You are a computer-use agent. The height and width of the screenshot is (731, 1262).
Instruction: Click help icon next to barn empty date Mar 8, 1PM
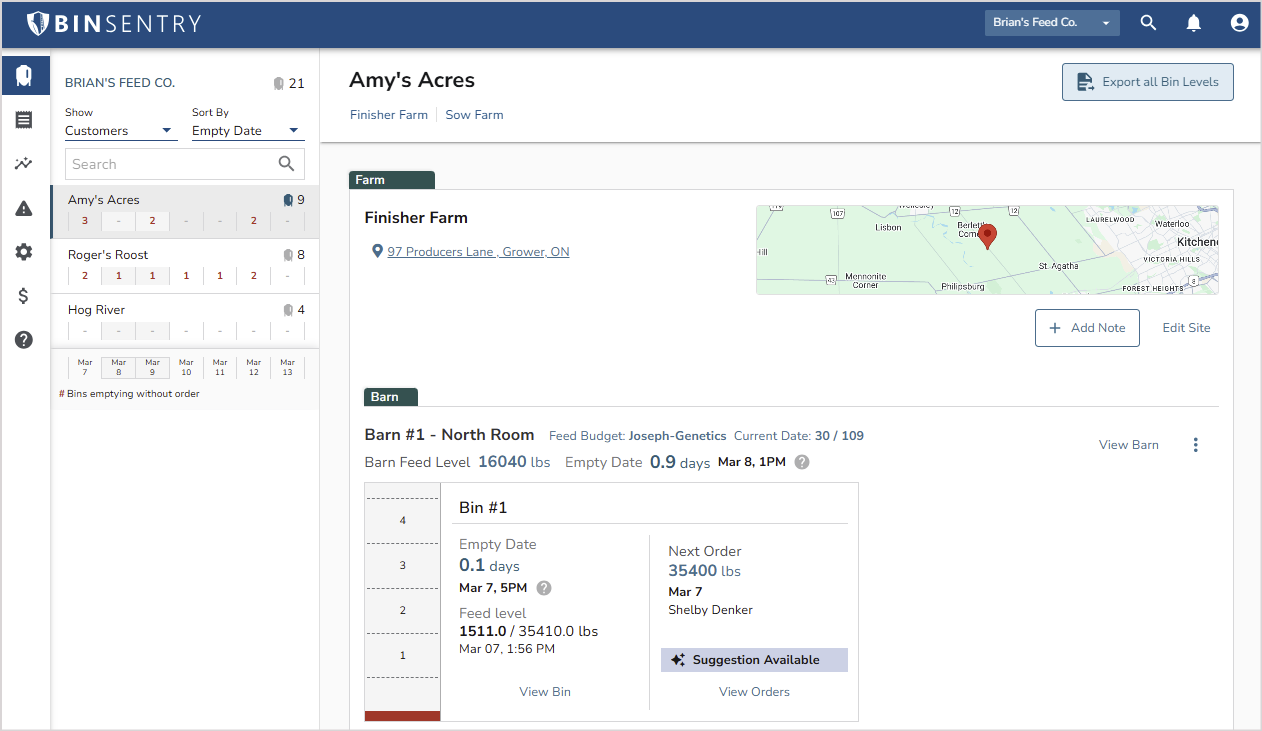pos(802,462)
